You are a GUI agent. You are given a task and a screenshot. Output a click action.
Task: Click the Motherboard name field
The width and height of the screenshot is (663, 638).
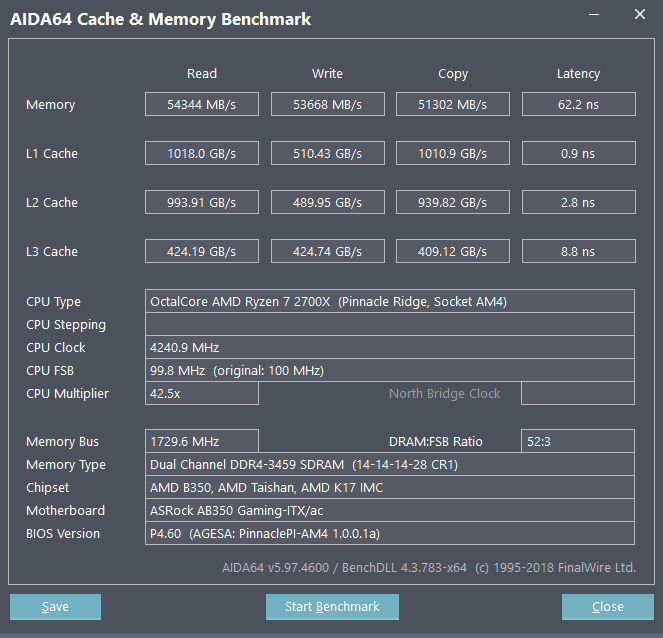pos(390,511)
